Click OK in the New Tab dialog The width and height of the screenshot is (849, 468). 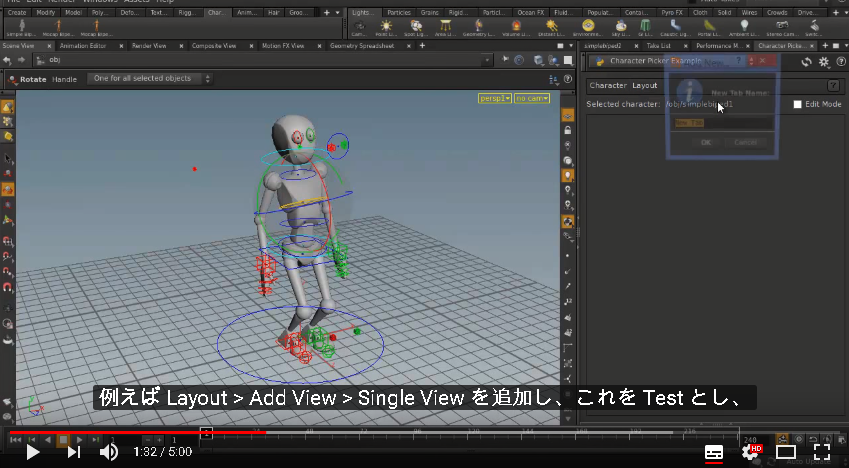pos(706,142)
